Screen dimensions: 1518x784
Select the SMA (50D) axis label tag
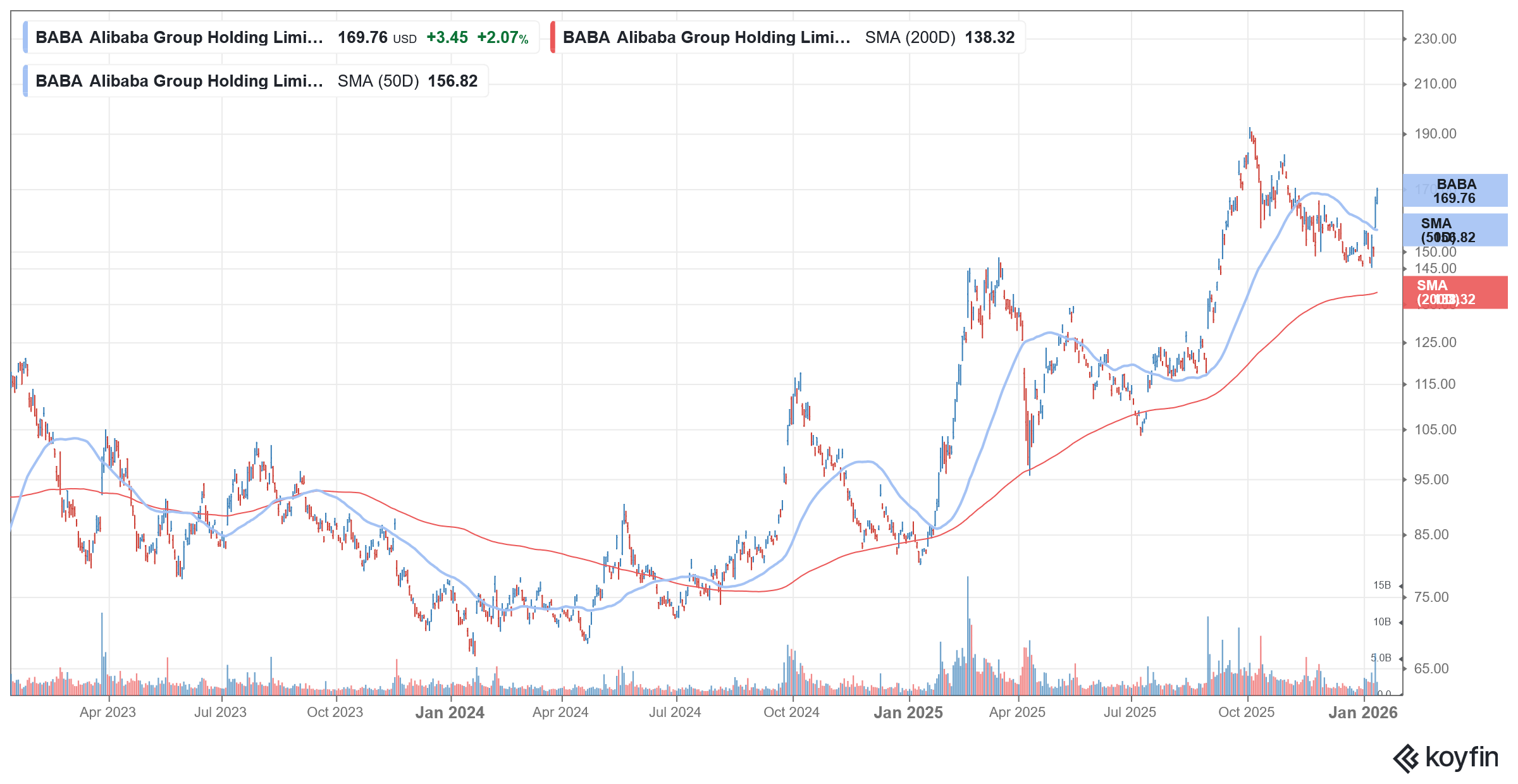(1456, 230)
